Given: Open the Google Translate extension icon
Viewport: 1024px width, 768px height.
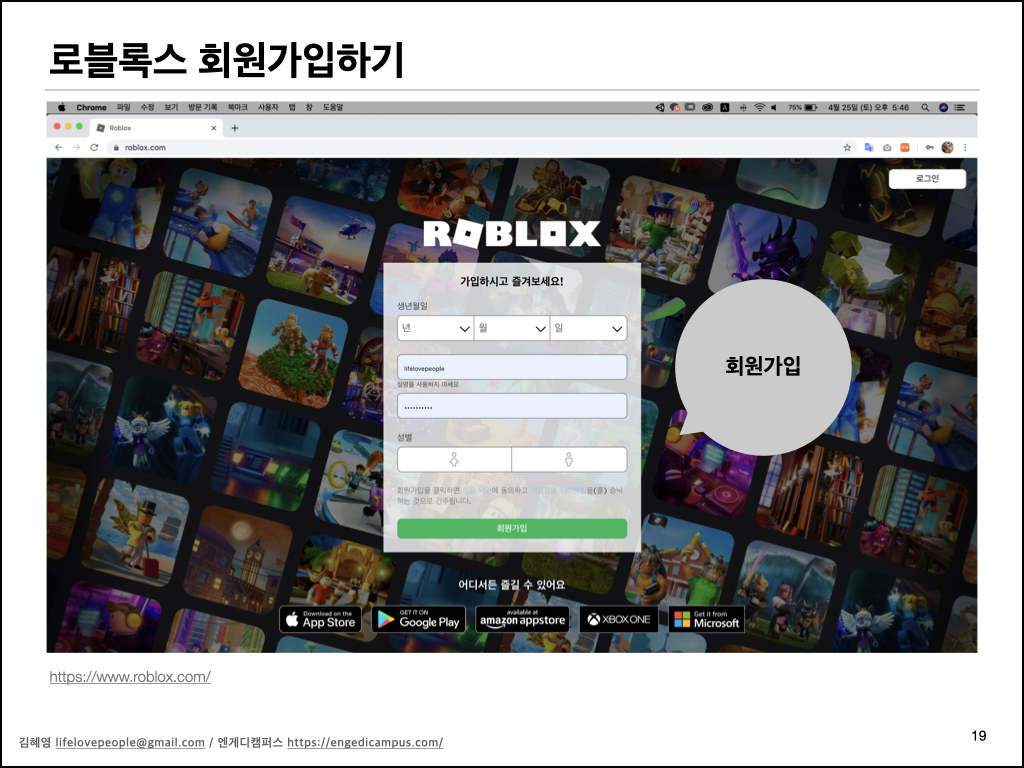Looking at the screenshot, I should click(x=869, y=148).
